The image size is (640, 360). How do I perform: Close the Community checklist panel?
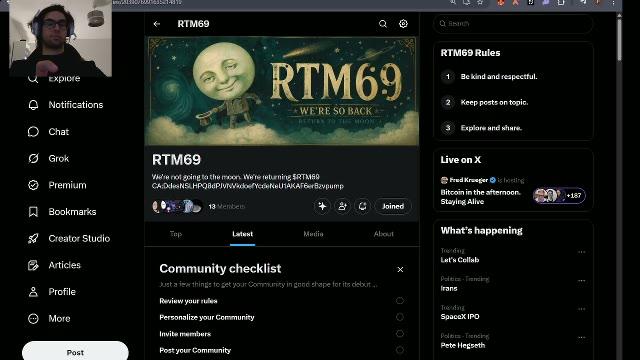pos(400,269)
